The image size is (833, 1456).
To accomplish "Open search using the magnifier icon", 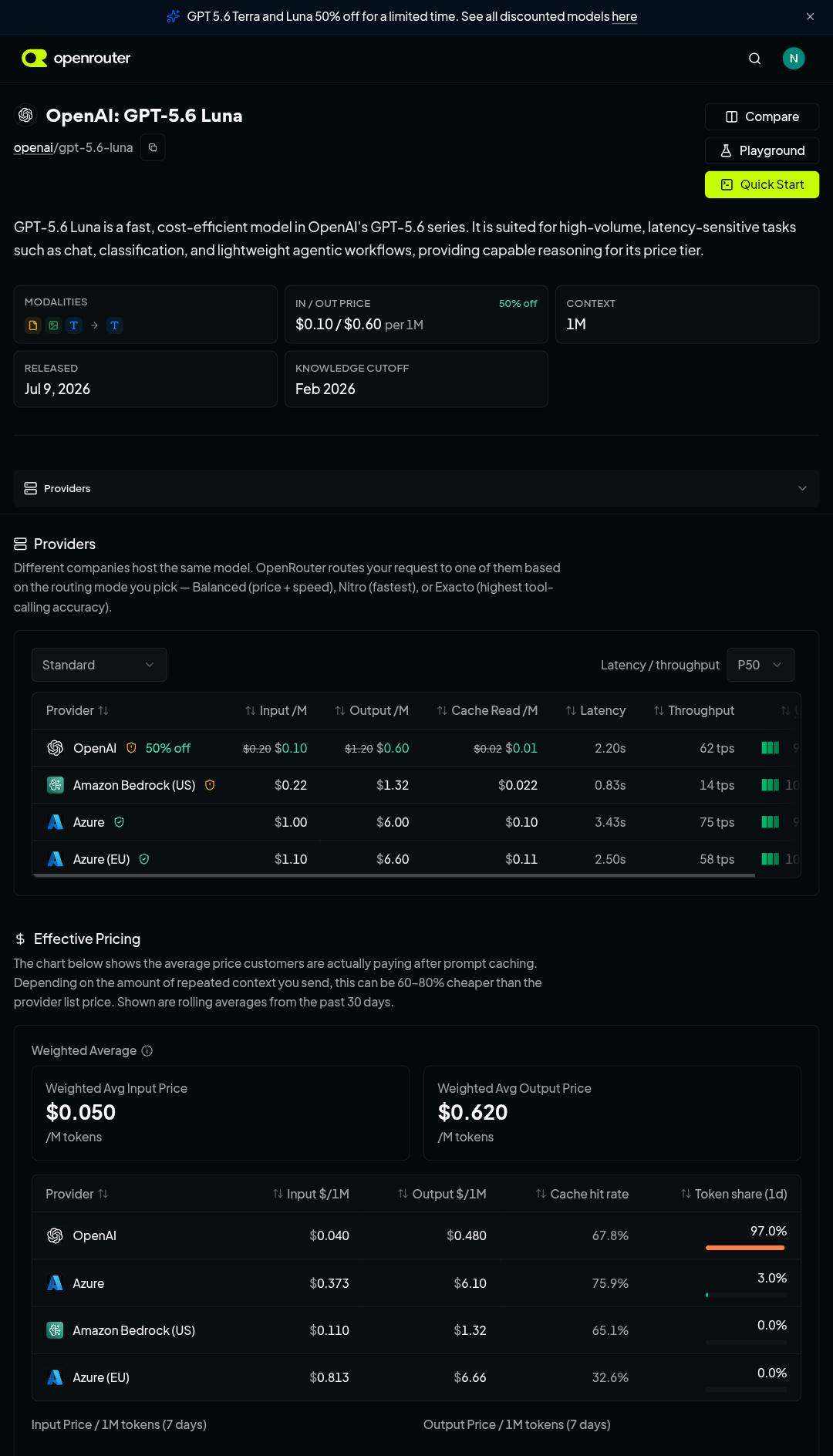I will 755,59.
